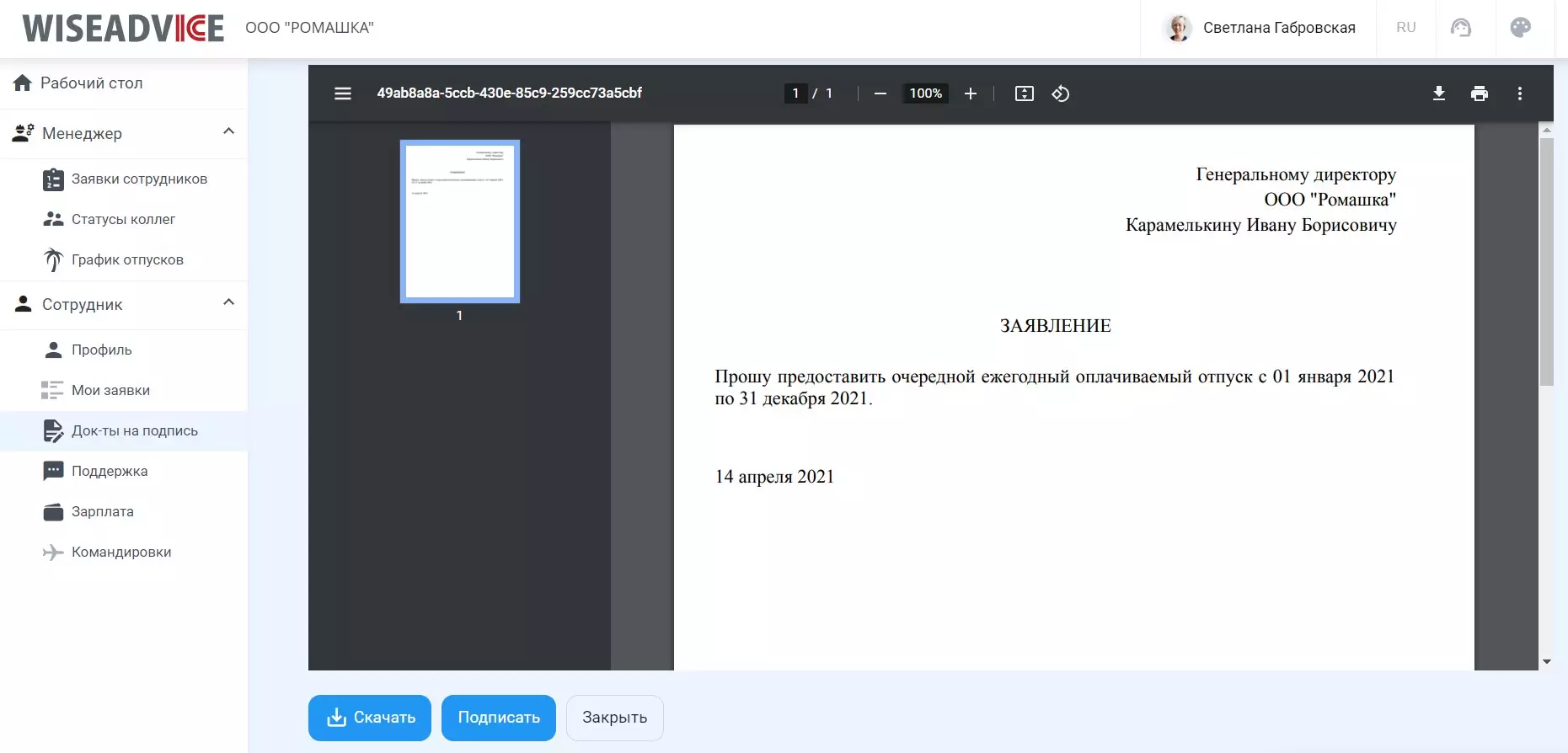The image size is (1568, 753).
Task: Print the PDF document
Action: pos(1480,93)
